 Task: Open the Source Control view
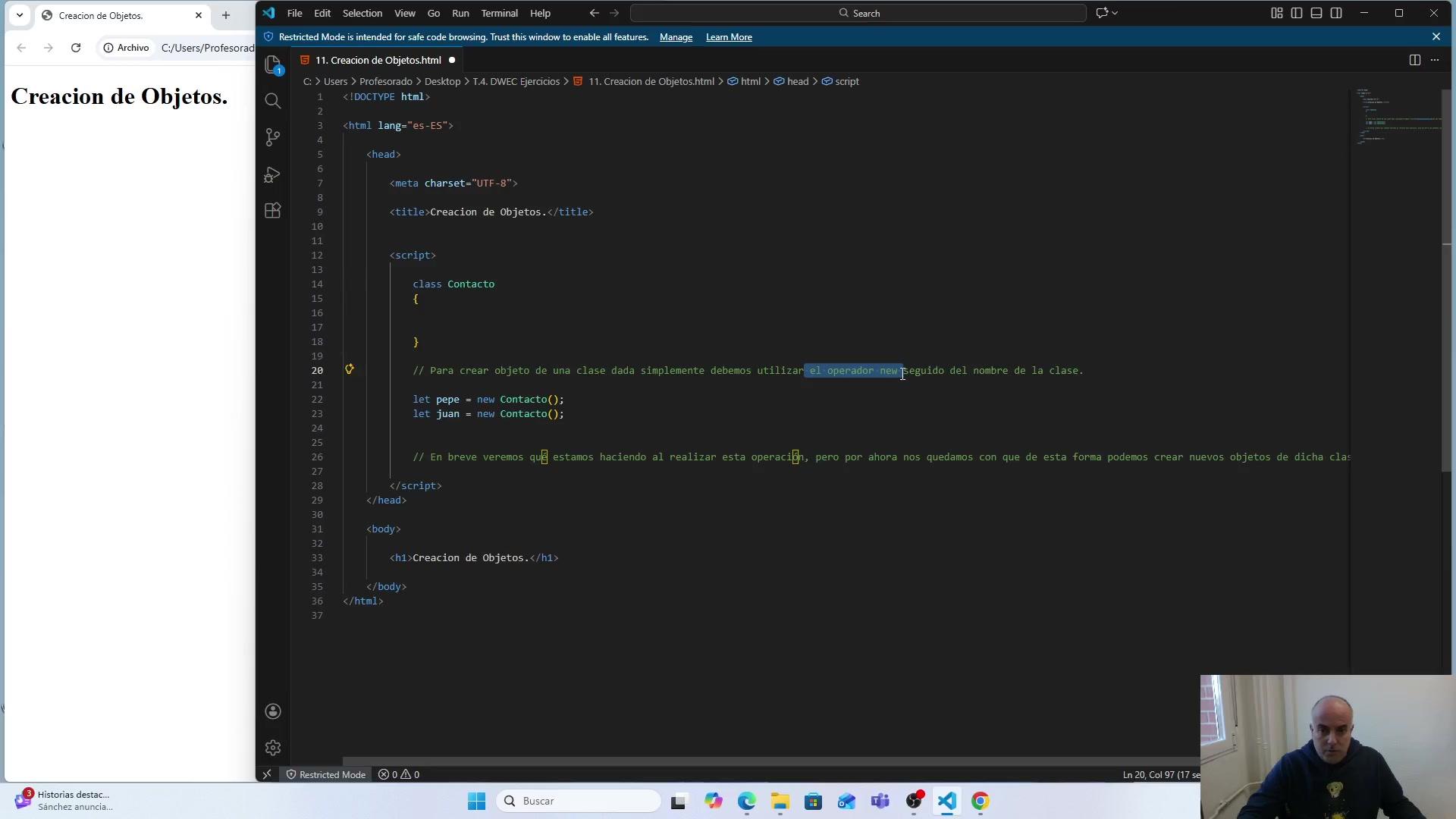[x=273, y=137]
